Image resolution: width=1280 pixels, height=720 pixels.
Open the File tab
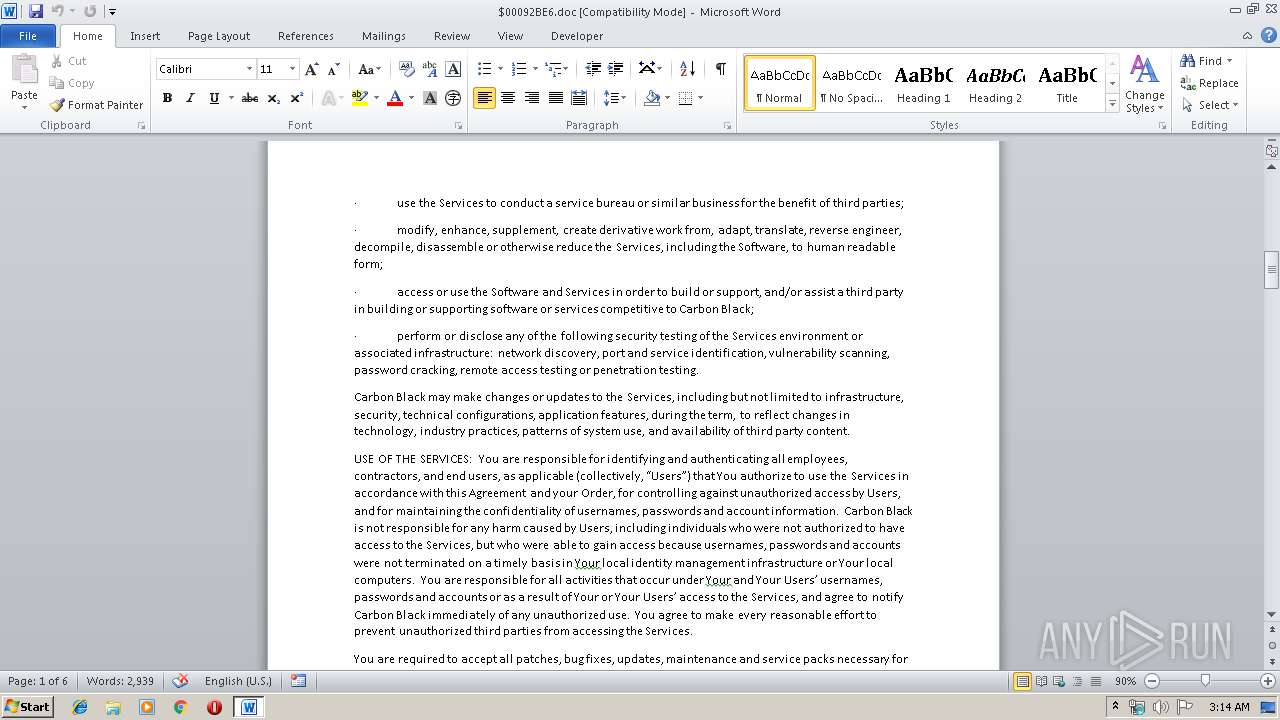28,36
